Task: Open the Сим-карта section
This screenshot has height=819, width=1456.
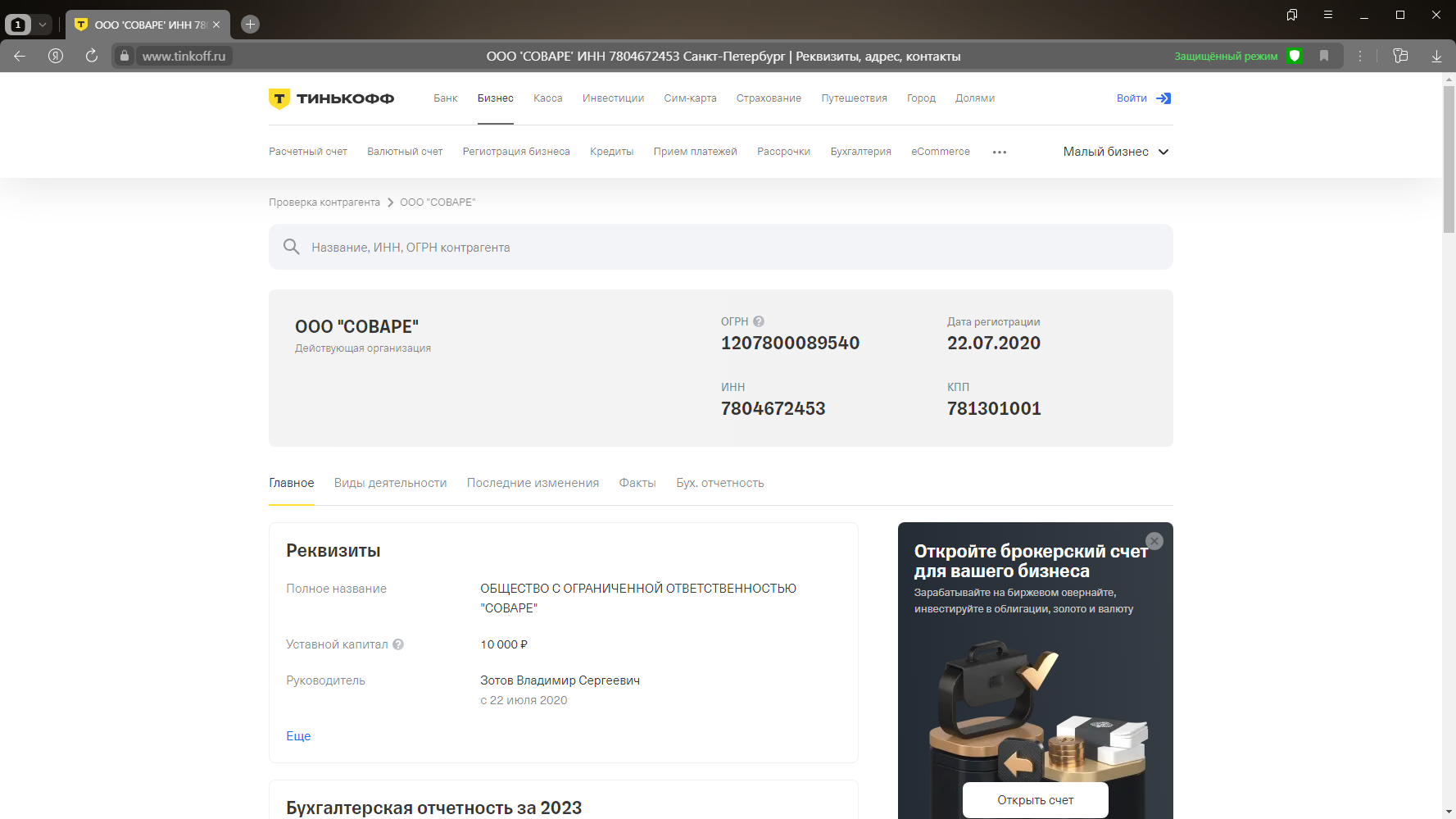Action: coord(690,98)
